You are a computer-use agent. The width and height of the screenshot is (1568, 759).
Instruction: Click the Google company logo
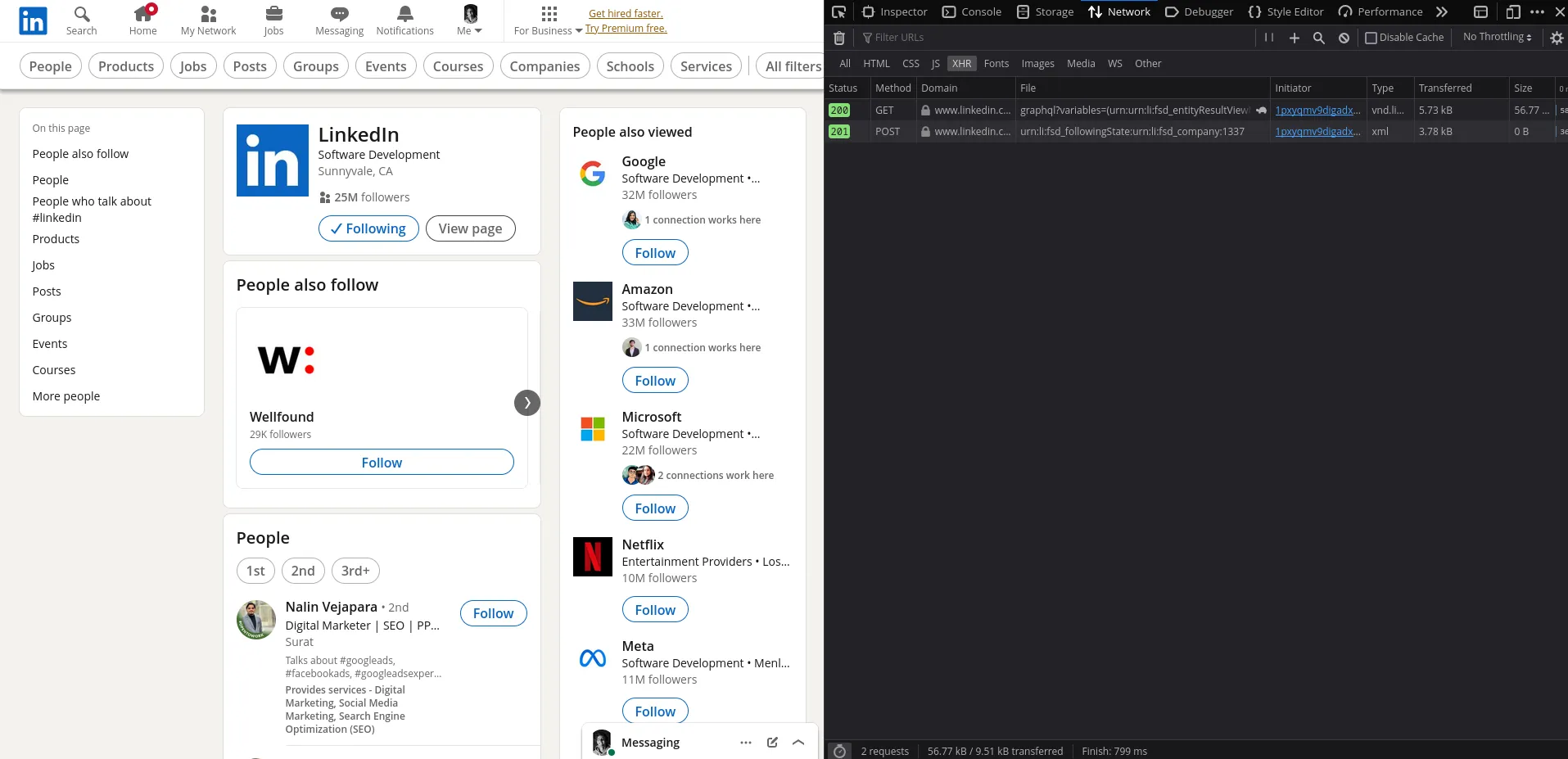(x=593, y=174)
